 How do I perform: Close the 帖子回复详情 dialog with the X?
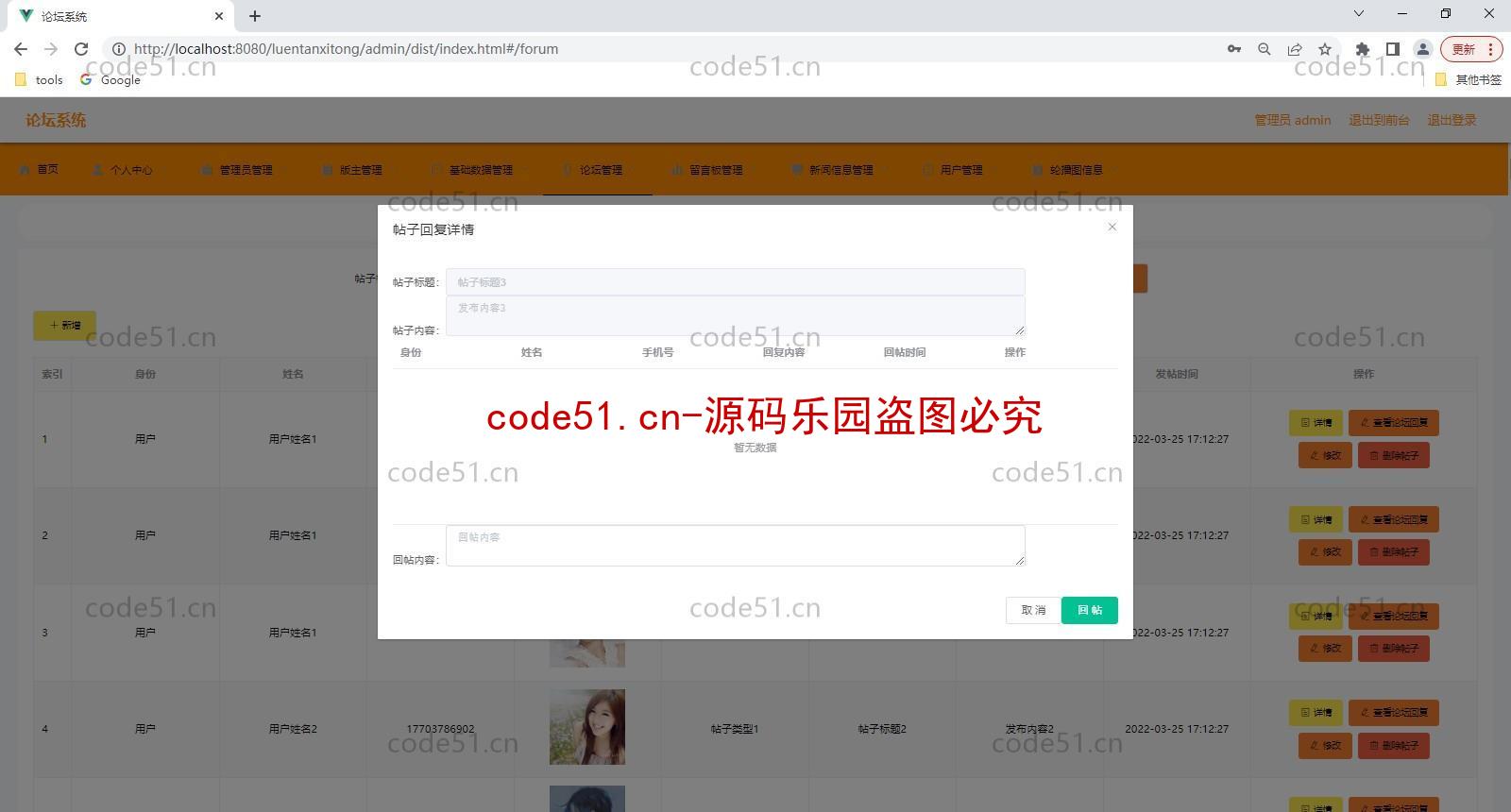tap(1112, 227)
